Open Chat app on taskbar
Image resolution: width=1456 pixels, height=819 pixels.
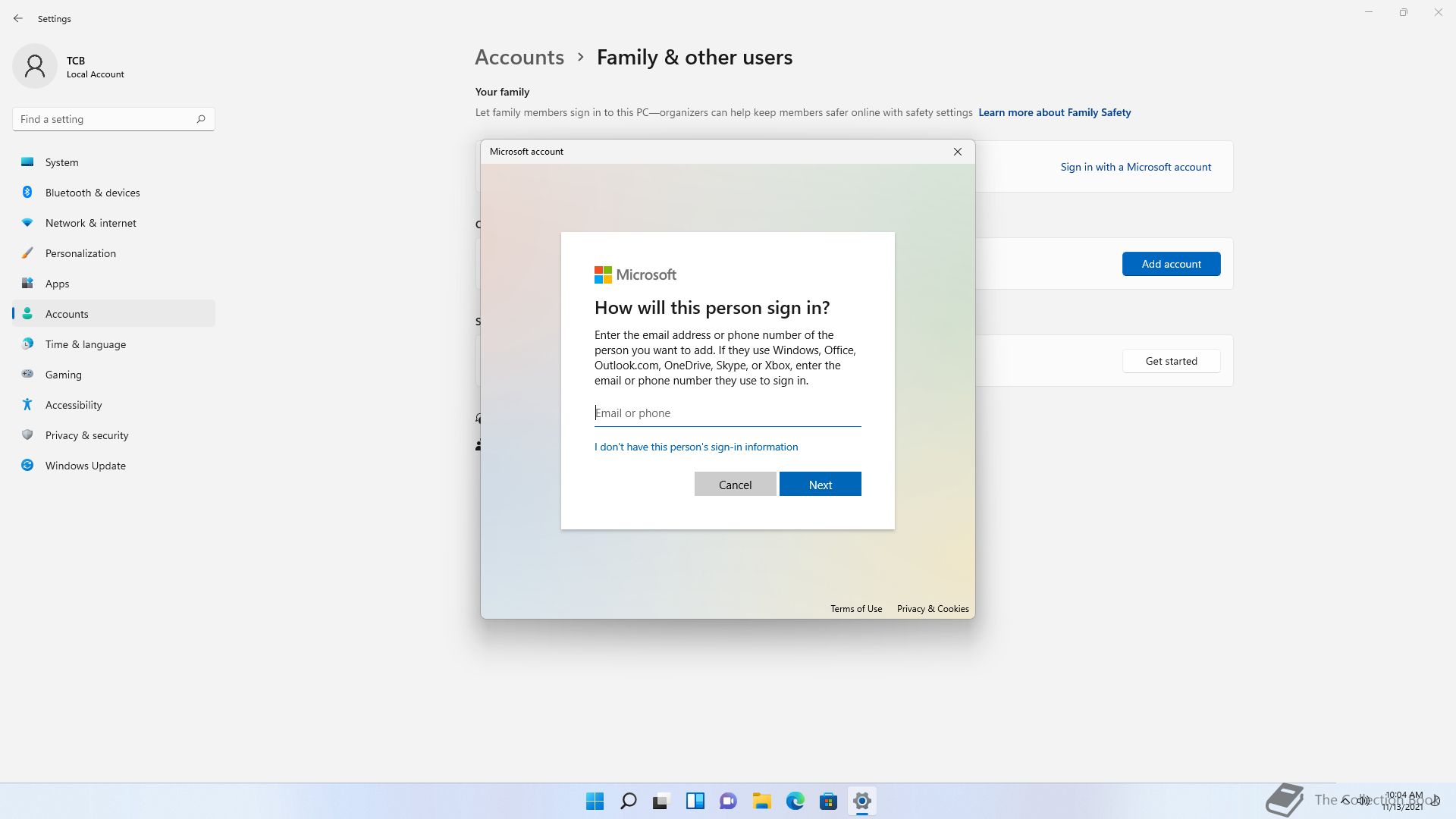pos(728,801)
